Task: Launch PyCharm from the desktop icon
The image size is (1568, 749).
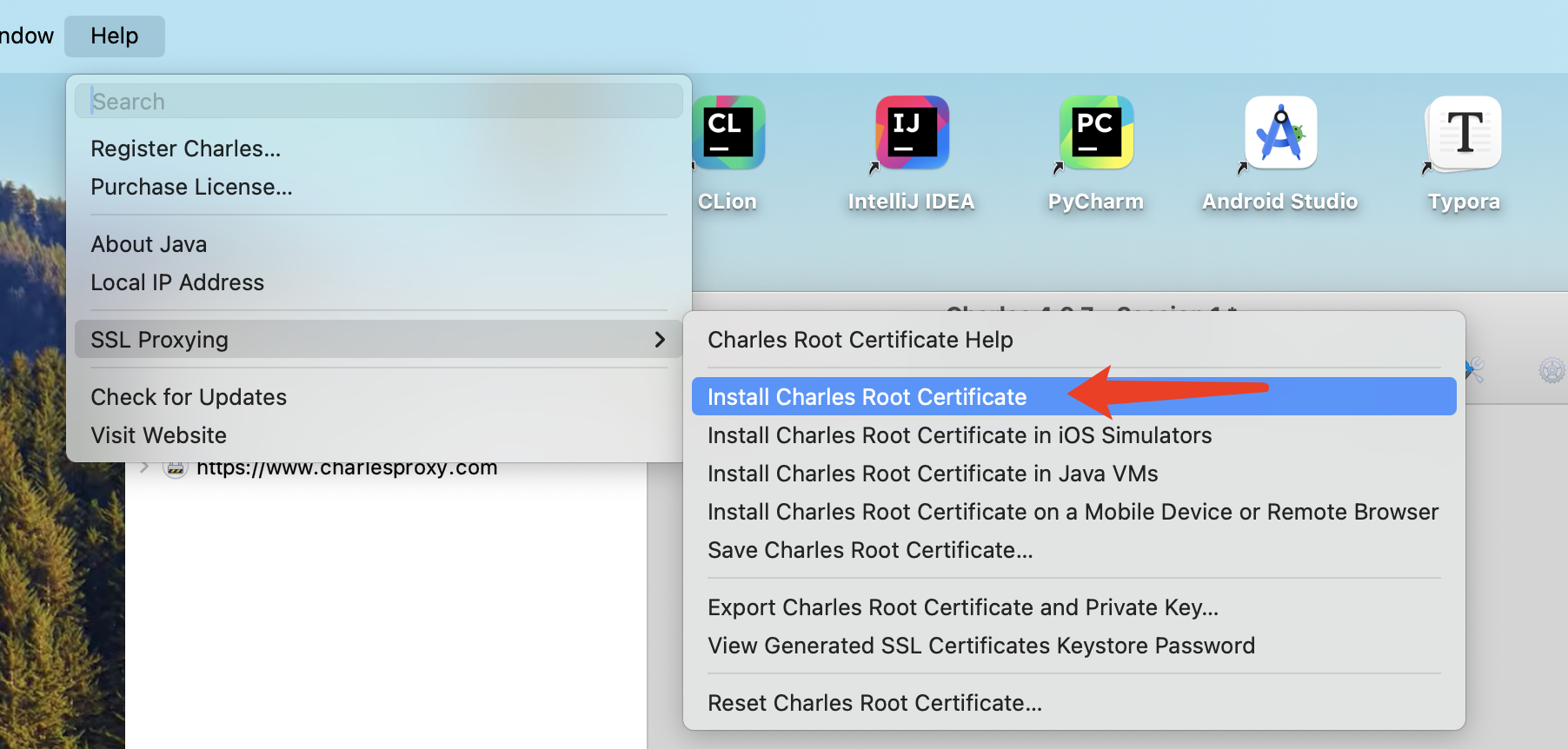Action: (x=1096, y=132)
